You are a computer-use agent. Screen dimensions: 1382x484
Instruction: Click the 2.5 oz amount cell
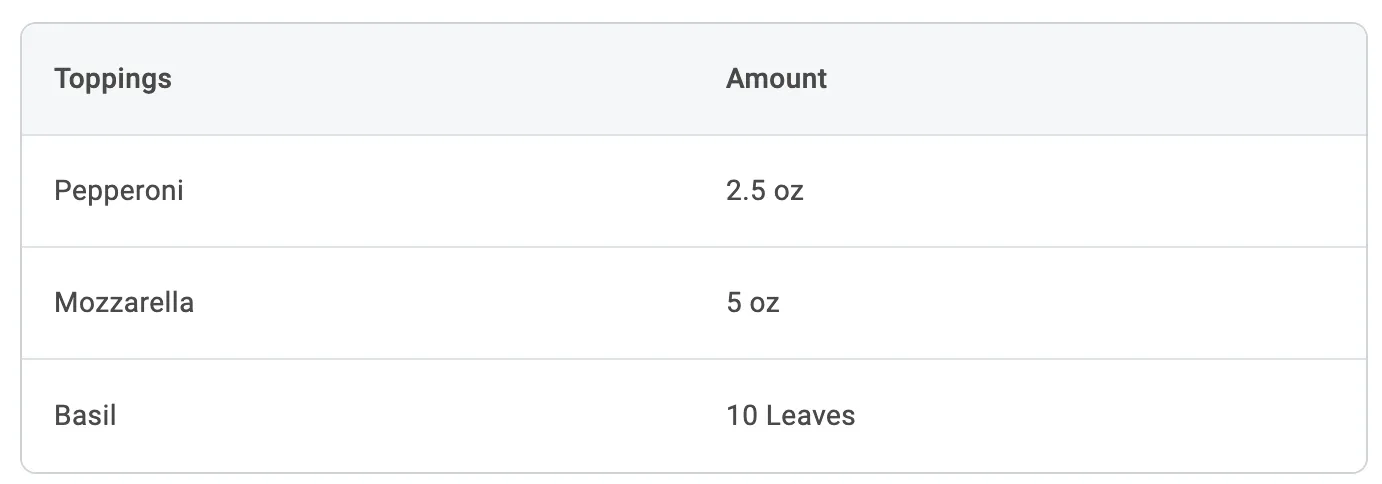pos(765,191)
